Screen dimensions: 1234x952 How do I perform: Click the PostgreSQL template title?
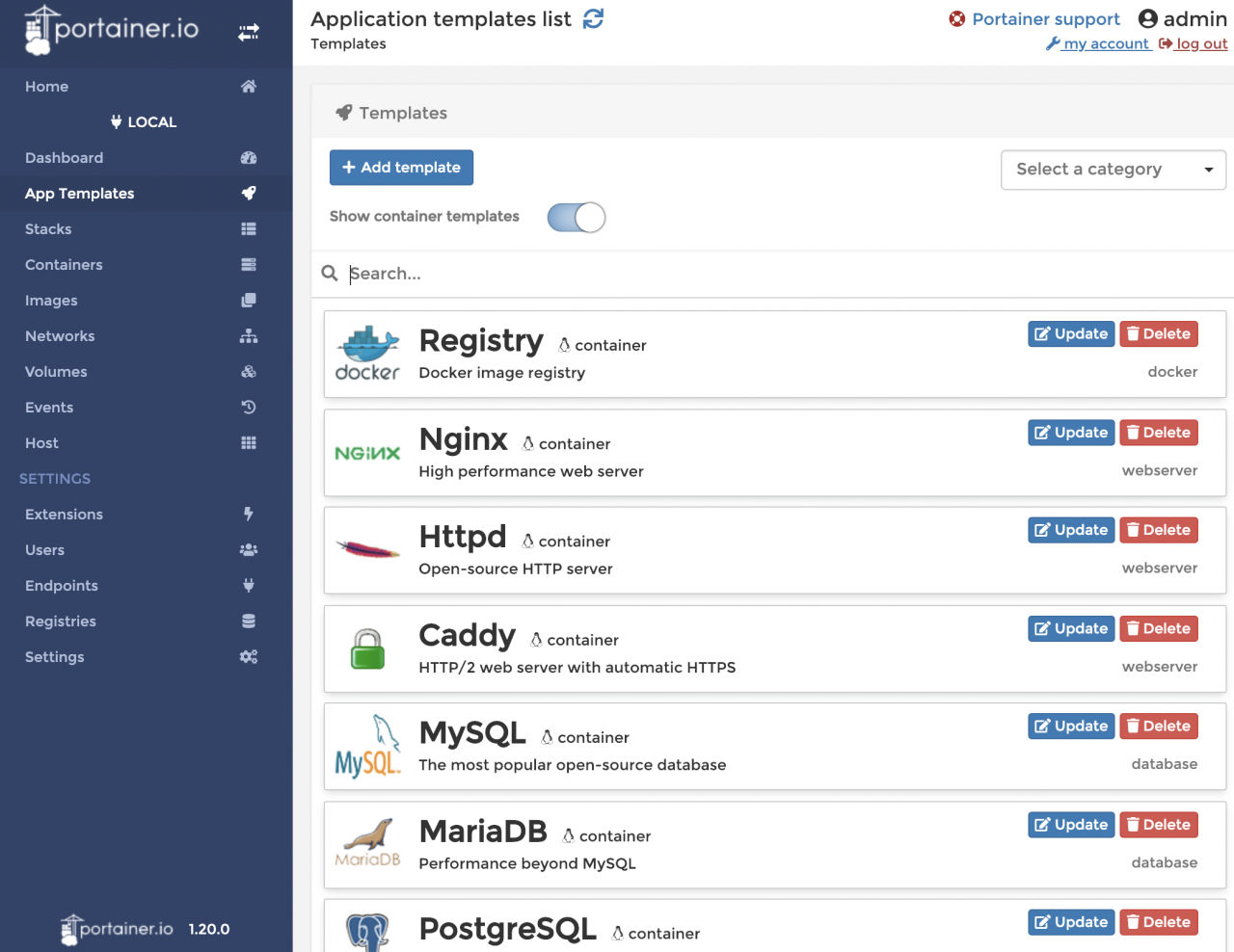pyautogui.click(x=508, y=929)
